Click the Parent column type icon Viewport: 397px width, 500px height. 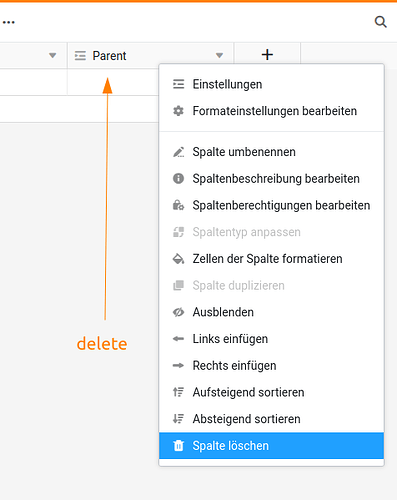click(x=80, y=56)
